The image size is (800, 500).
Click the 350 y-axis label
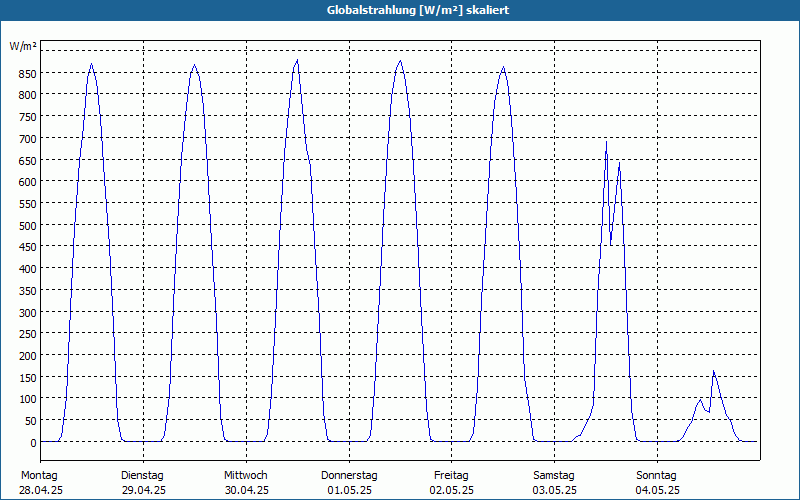tap(27, 291)
